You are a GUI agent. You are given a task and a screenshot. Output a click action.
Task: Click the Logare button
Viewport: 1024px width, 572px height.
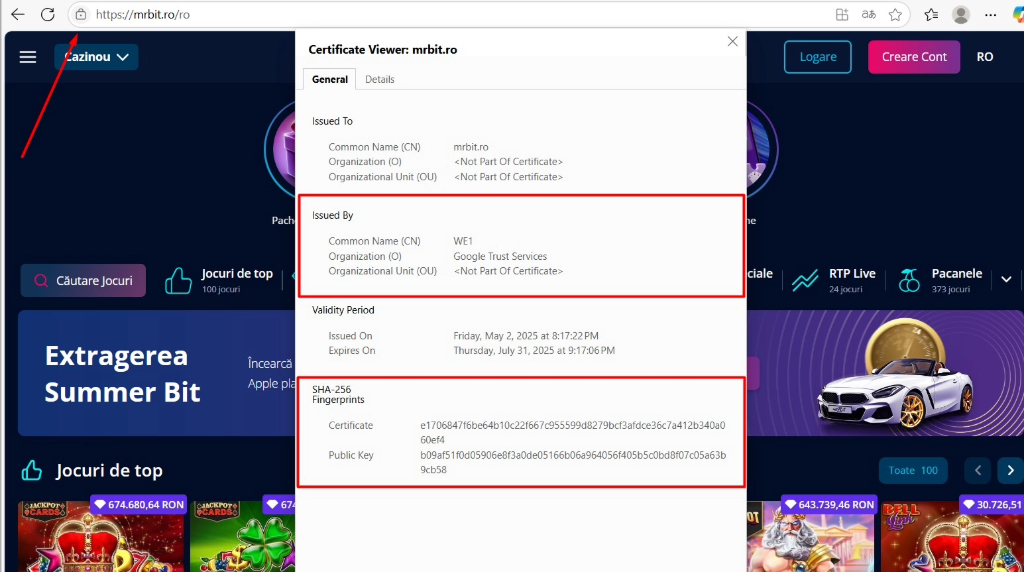click(818, 57)
